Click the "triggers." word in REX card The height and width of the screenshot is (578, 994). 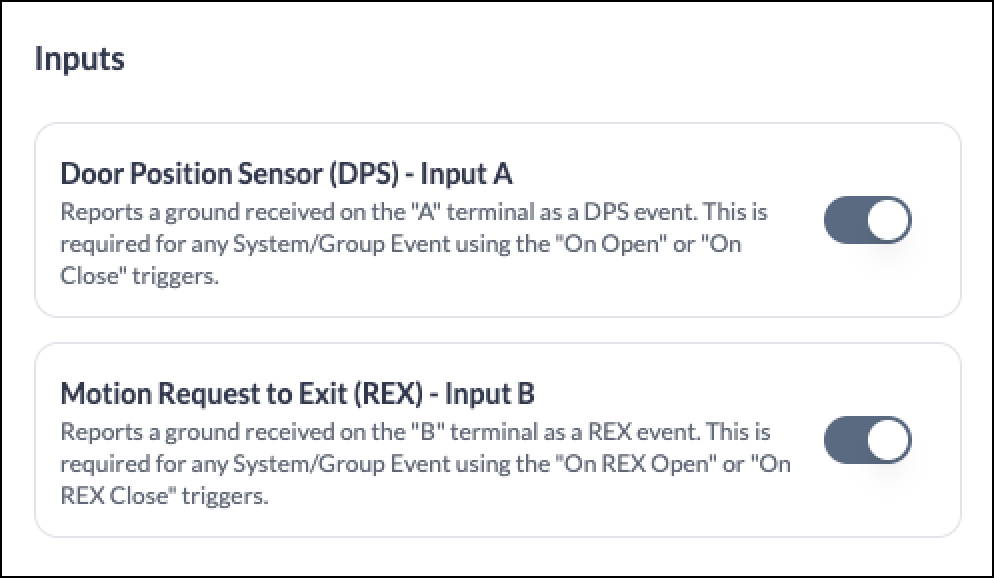(x=225, y=496)
